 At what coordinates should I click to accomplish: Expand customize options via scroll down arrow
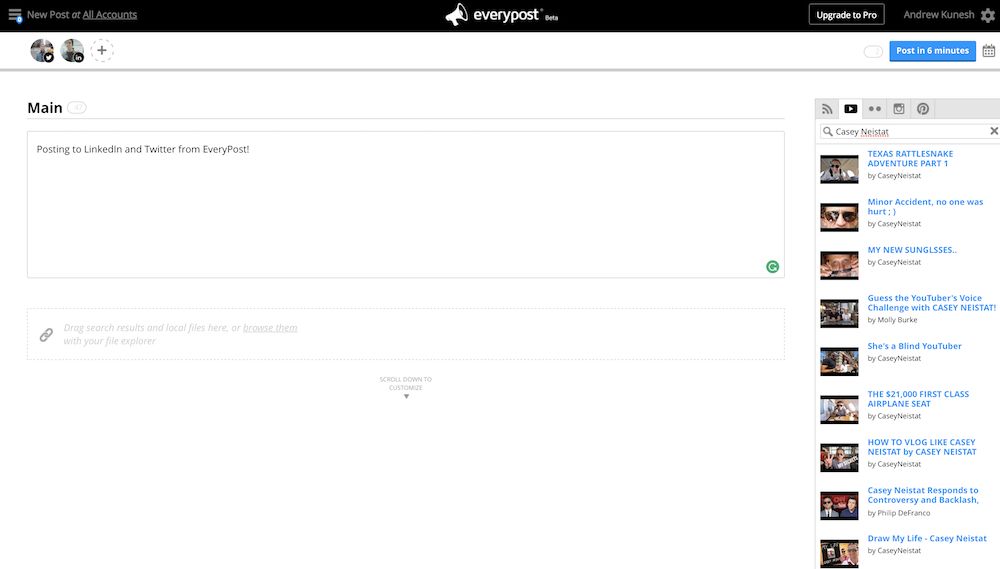pos(406,397)
